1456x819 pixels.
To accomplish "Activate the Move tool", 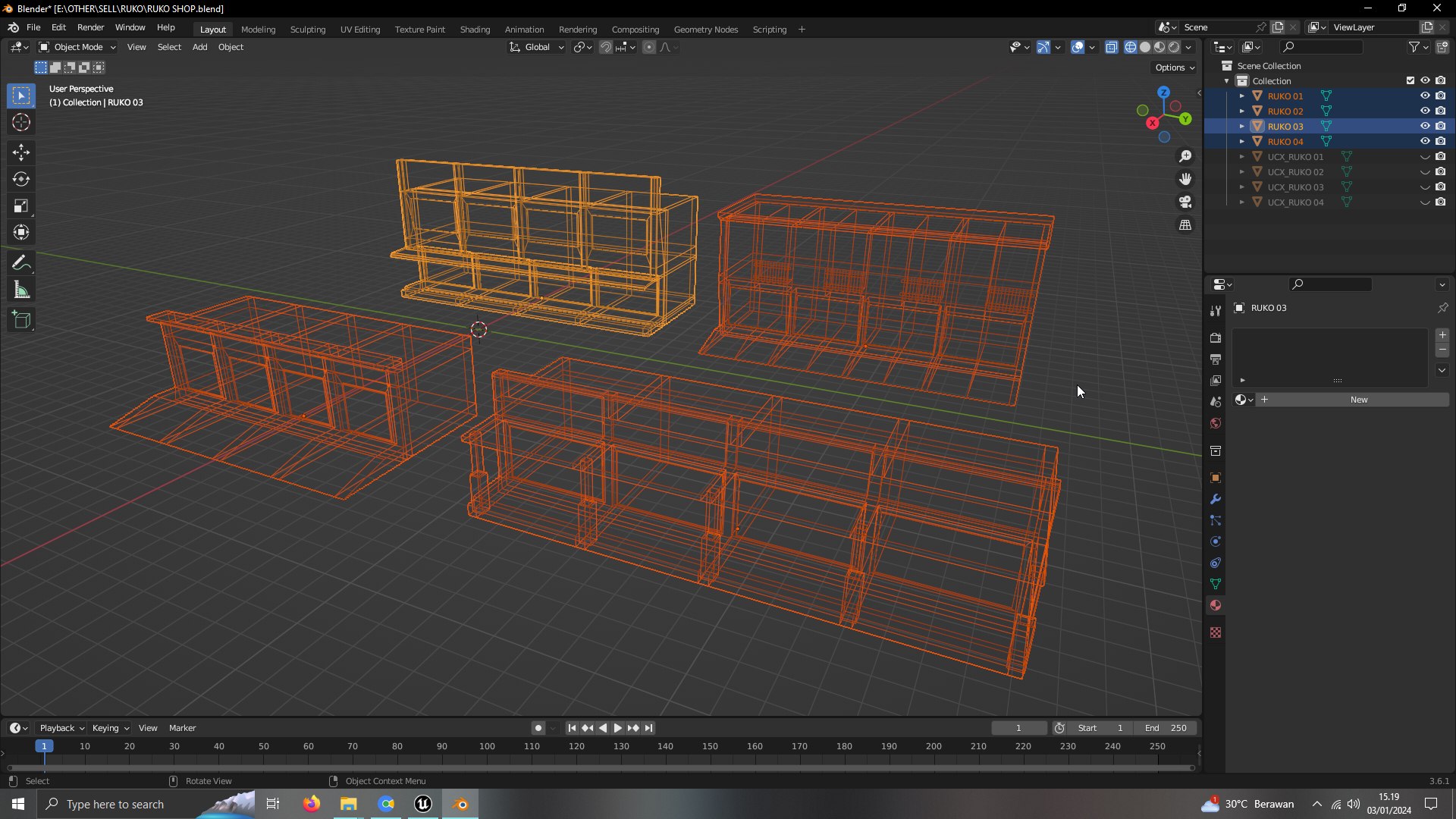I will tap(21, 152).
